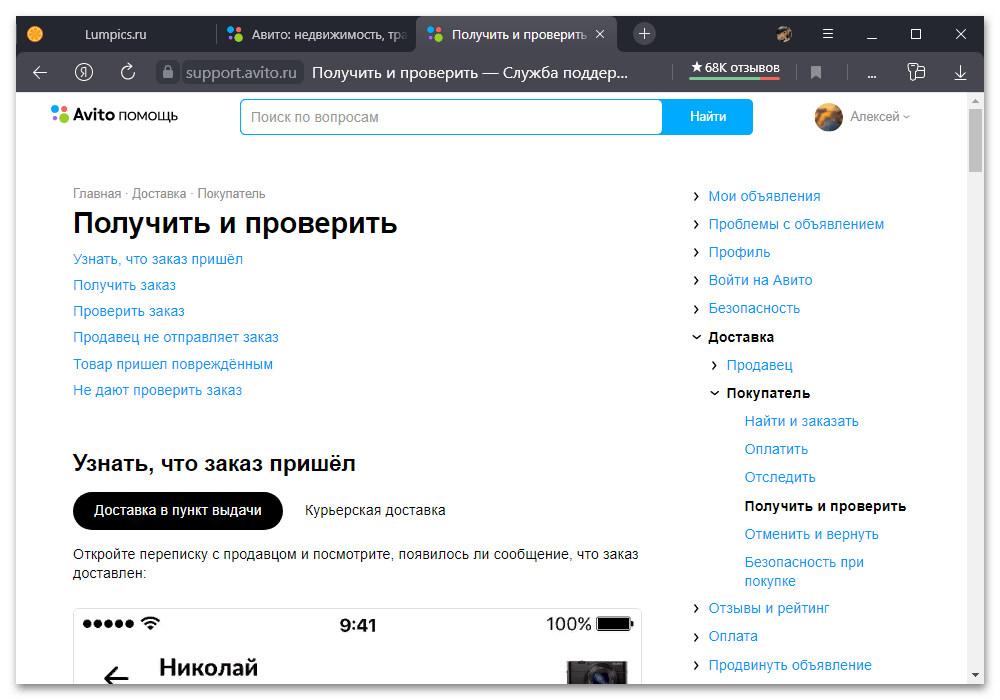Open the downloads arrow icon
The height and width of the screenshot is (700, 1000).
click(x=960, y=72)
